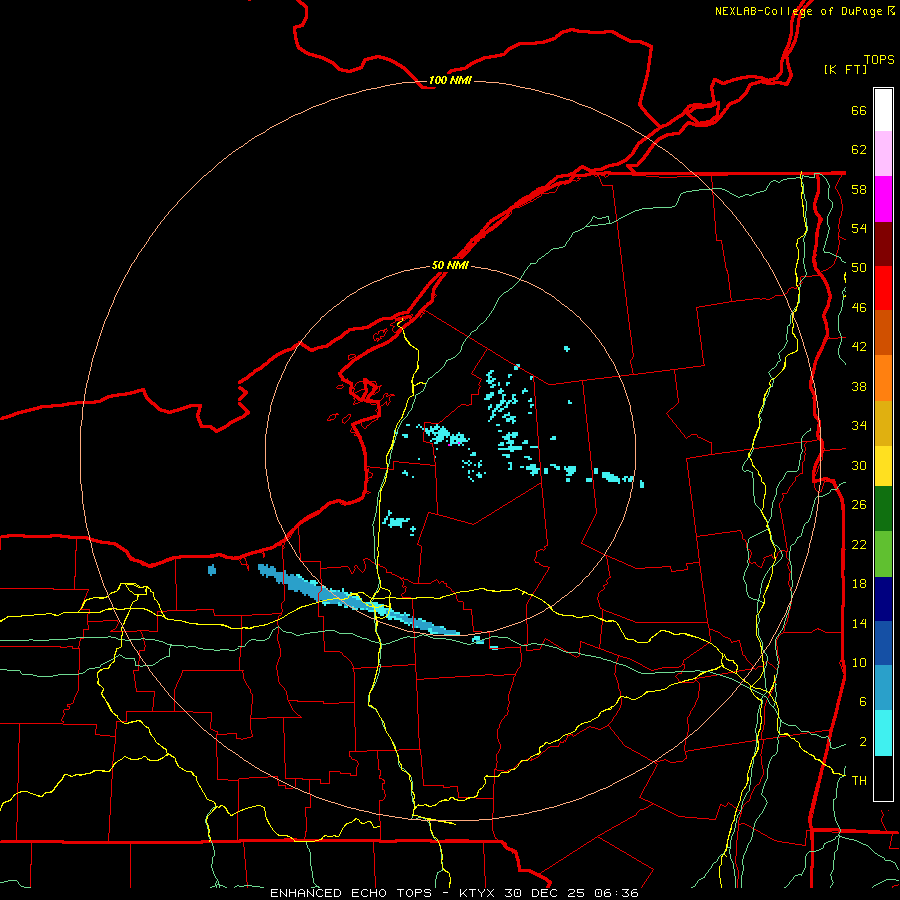
Task: Click the NEXLAB-College of DuPage credit text
Action: tap(804, 11)
